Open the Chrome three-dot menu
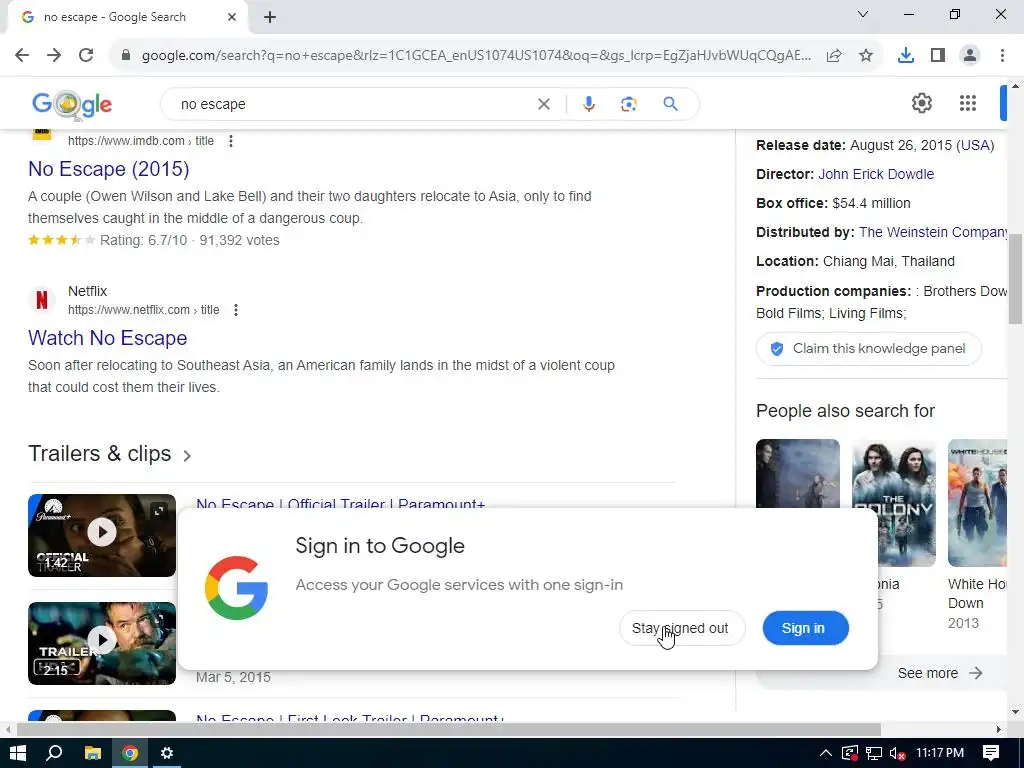Viewport: 1024px width, 768px height. (x=1002, y=56)
